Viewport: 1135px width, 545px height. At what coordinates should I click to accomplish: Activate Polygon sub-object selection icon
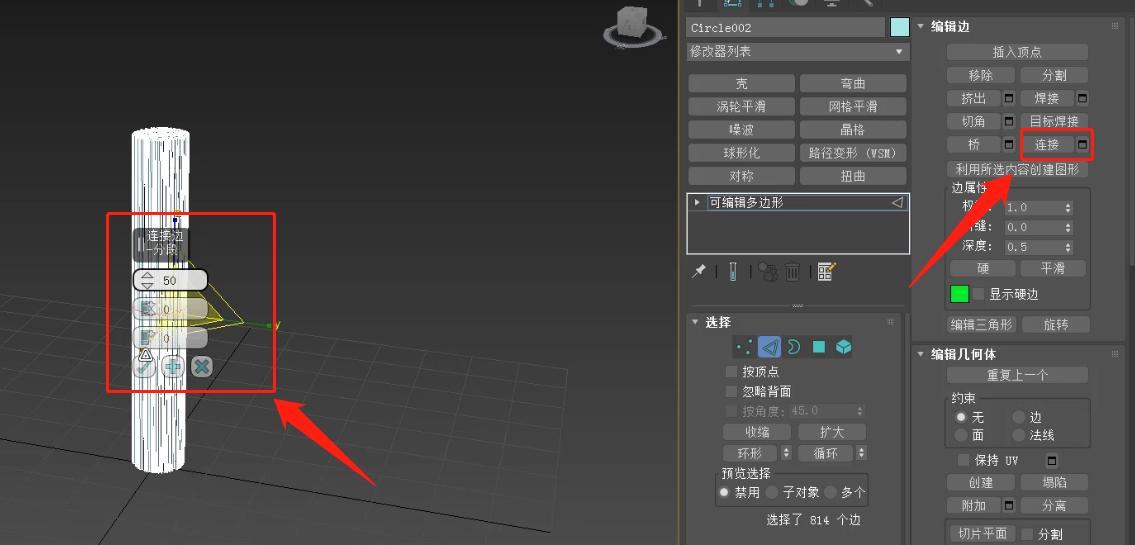coord(819,347)
